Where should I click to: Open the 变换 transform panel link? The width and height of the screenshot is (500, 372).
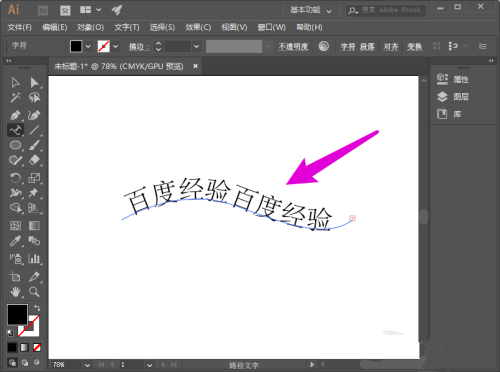pyautogui.click(x=414, y=47)
